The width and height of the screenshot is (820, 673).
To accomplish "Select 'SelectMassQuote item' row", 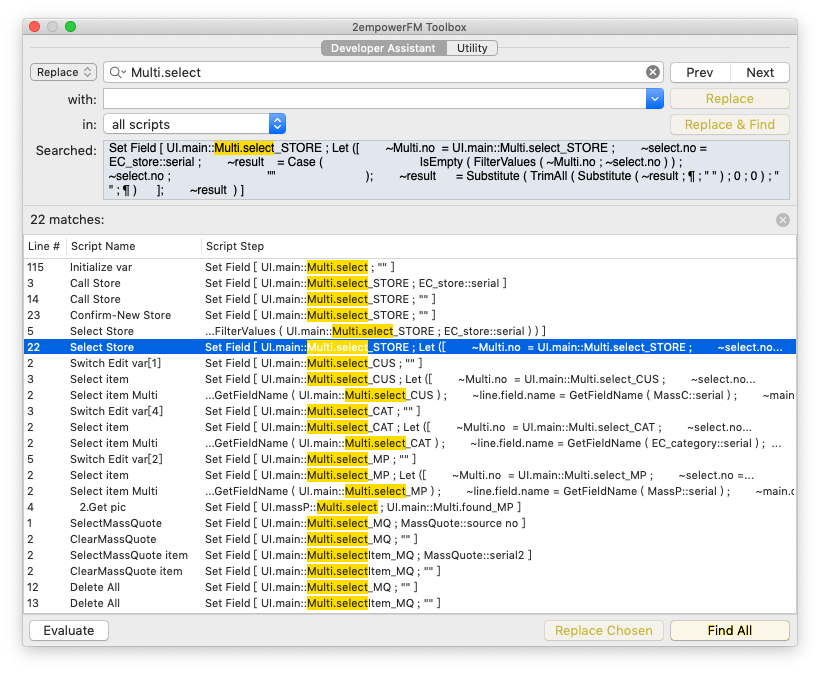I will pos(410,555).
